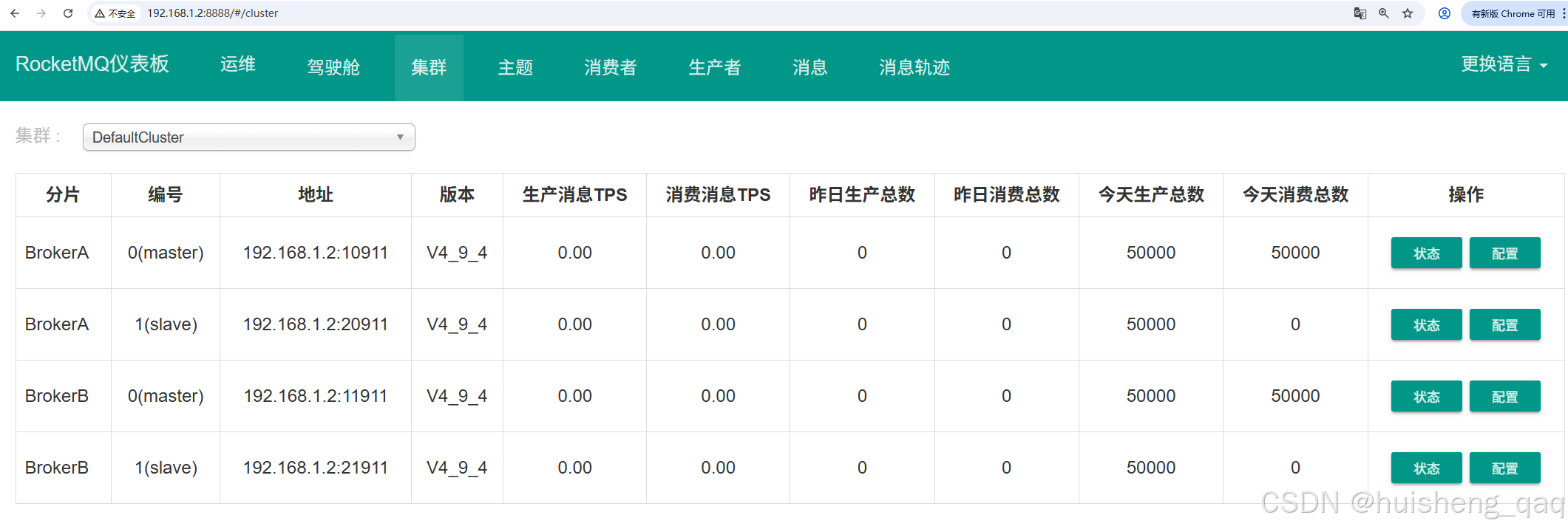Open the 主题 tab
The width and height of the screenshot is (1568, 529).
pyautogui.click(x=515, y=67)
